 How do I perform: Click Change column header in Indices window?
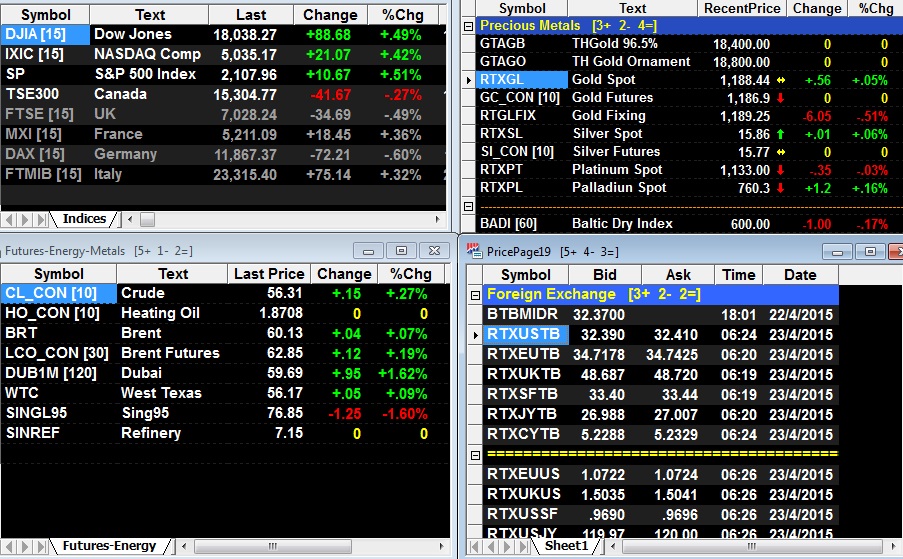point(331,15)
